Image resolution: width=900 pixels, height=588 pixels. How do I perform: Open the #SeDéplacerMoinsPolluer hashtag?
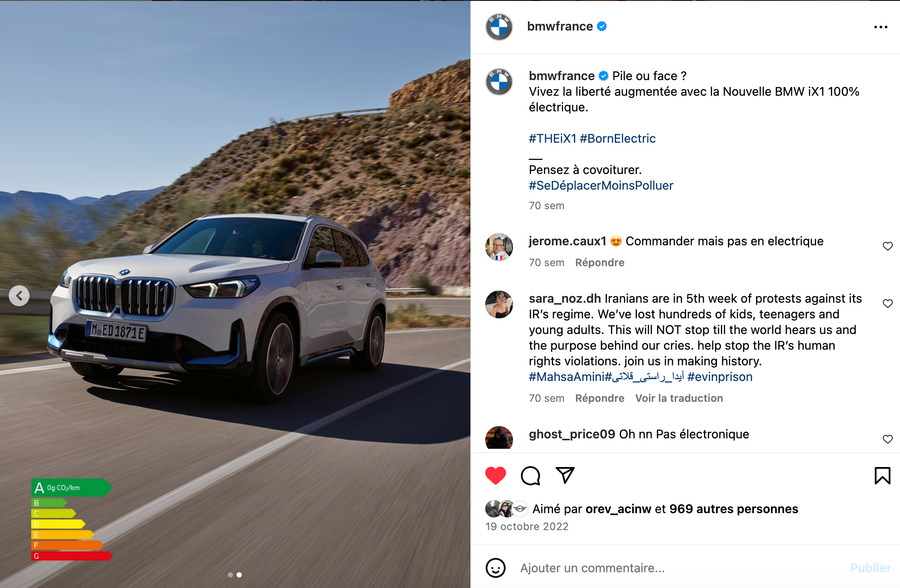pos(601,185)
